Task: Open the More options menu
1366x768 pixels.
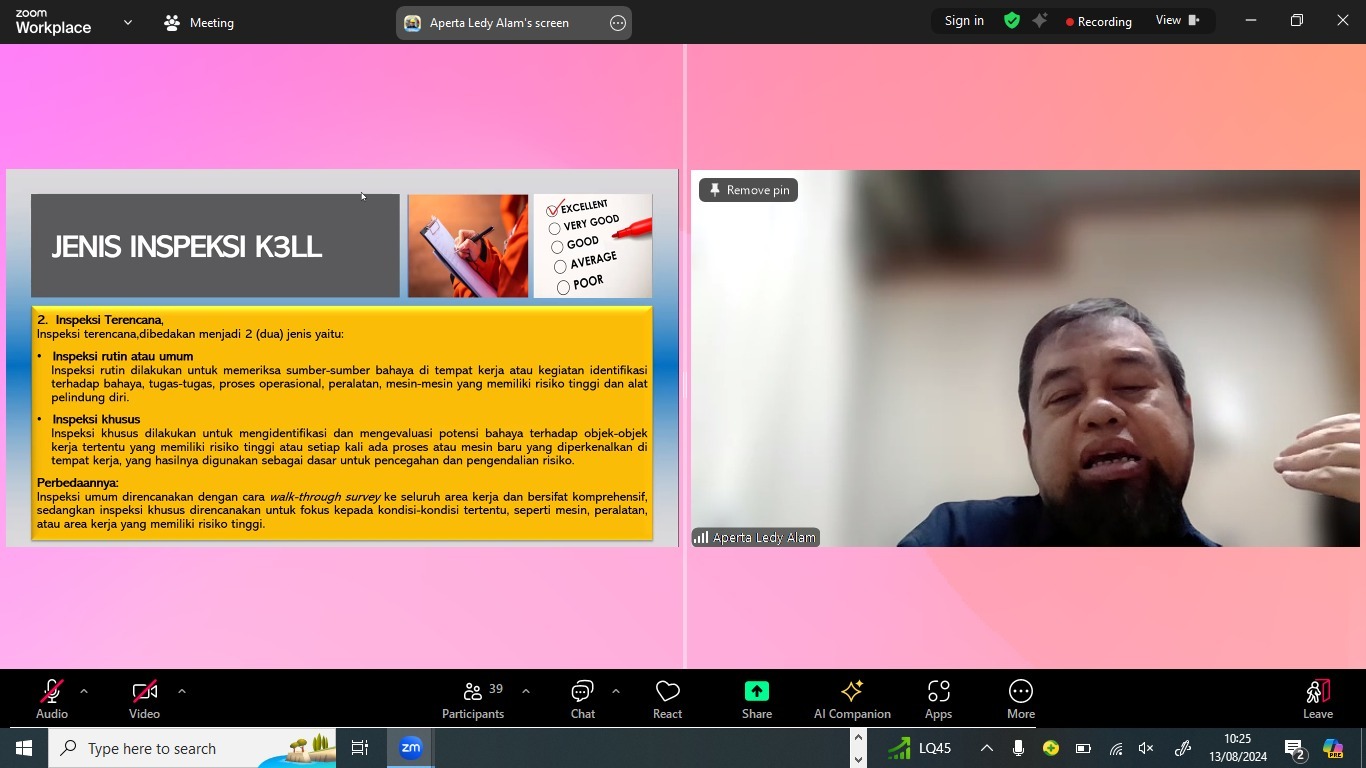Action: [1021, 699]
